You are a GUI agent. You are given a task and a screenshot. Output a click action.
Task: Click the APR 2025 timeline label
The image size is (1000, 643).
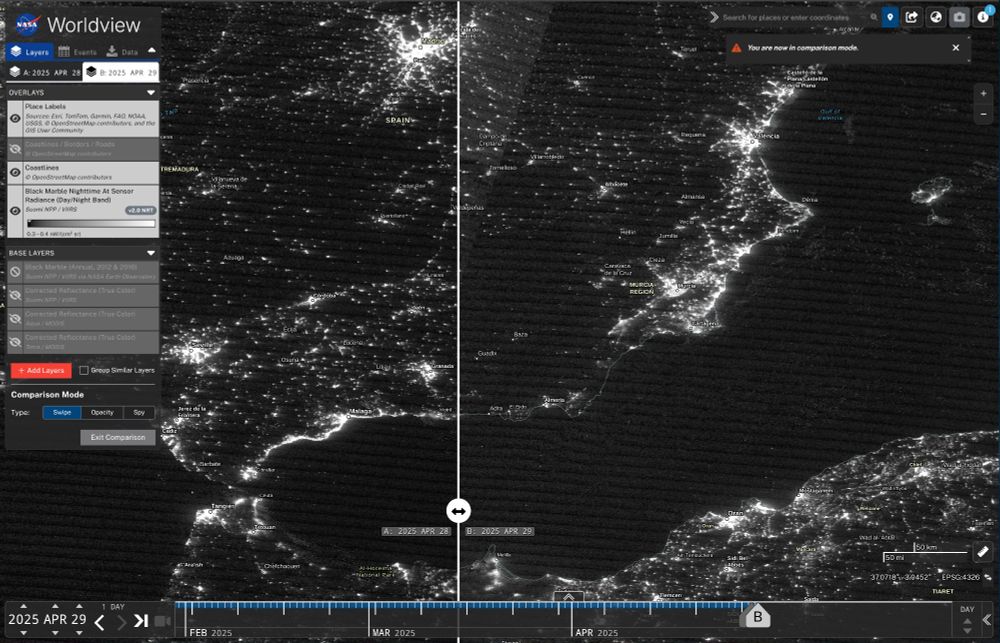pos(596,633)
